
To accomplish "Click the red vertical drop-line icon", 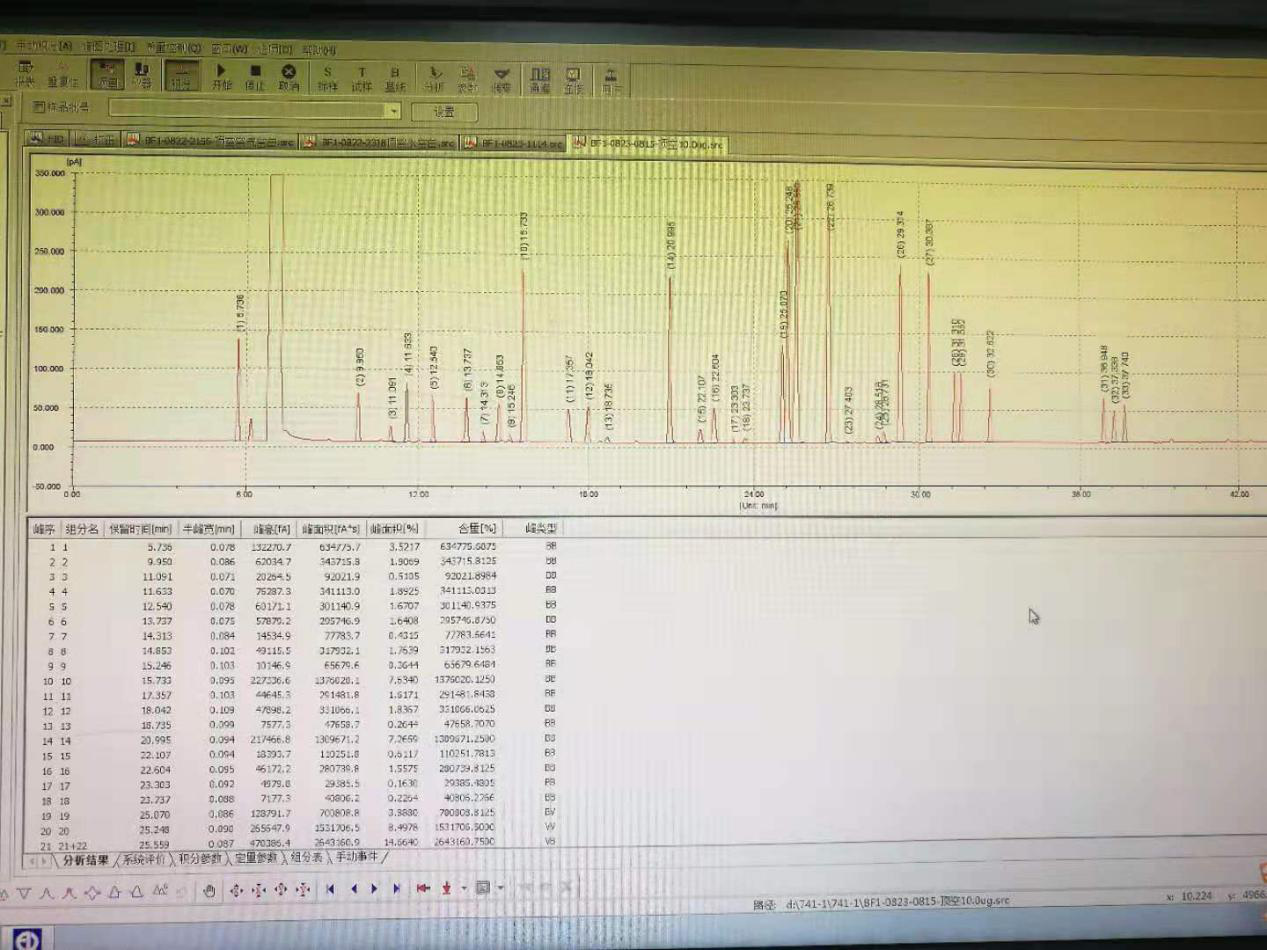I will pos(447,889).
